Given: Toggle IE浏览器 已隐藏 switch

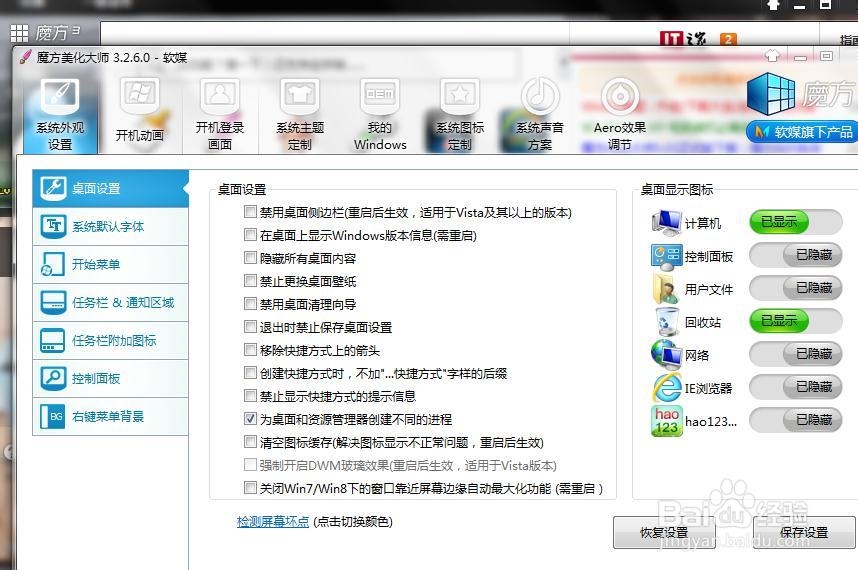Looking at the screenshot, I should pos(796,387).
